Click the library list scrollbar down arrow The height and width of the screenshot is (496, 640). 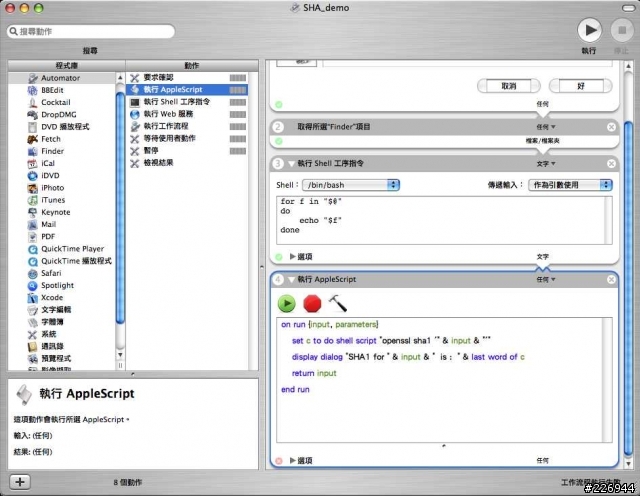[120, 355]
